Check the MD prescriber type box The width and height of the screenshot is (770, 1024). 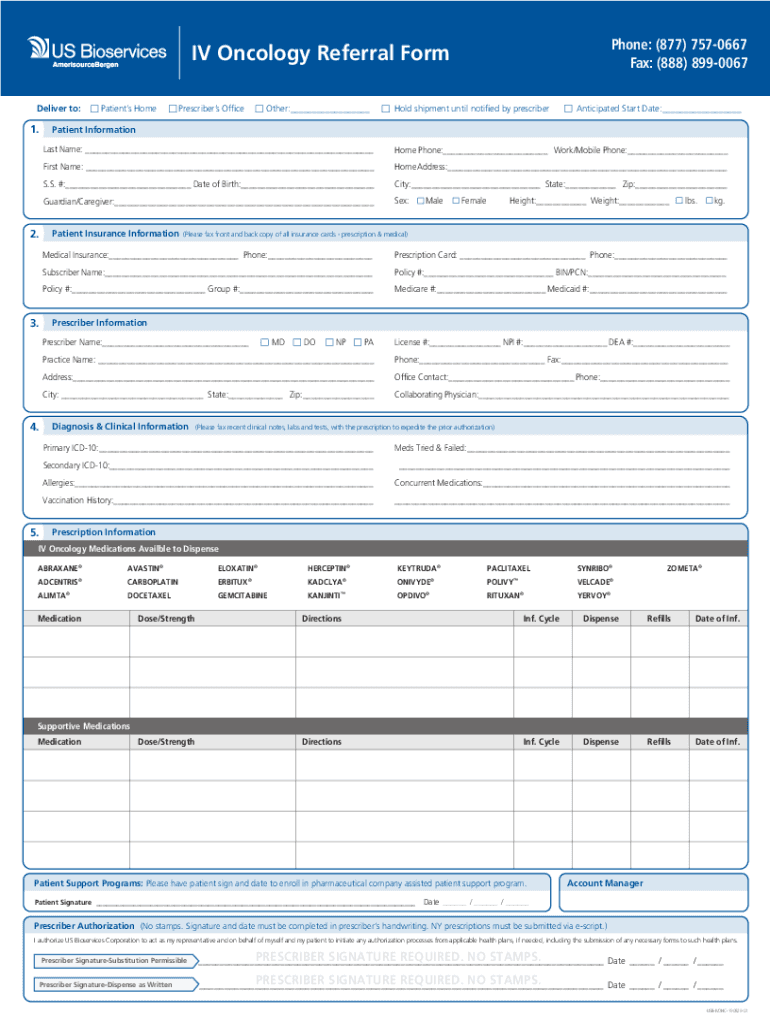(265, 342)
